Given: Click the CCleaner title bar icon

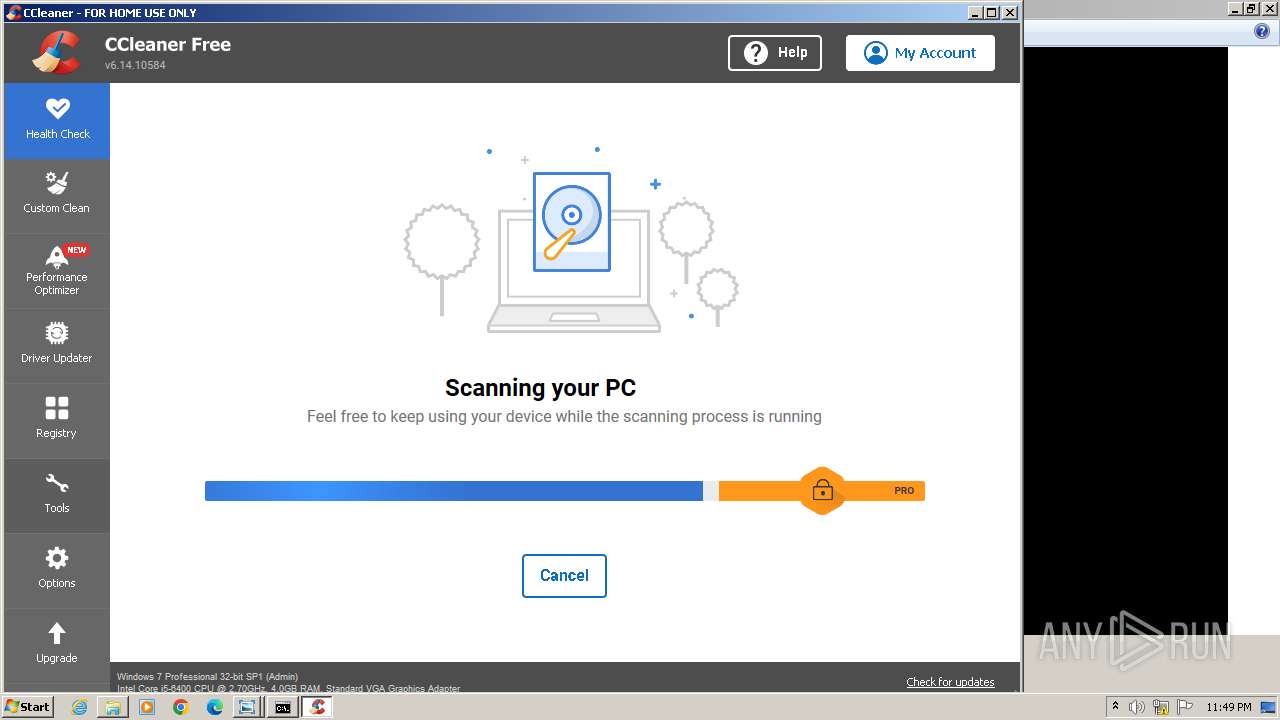Looking at the screenshot, I should tap(14, 12).
